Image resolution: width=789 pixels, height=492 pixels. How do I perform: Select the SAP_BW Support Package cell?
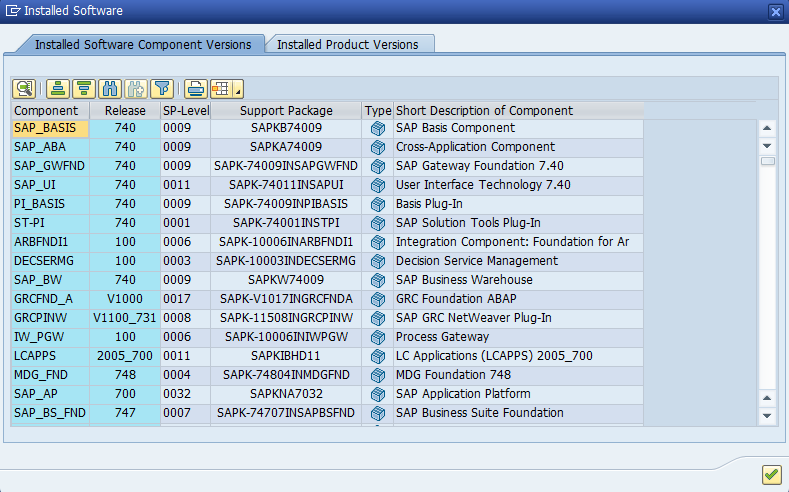(286, 280)
